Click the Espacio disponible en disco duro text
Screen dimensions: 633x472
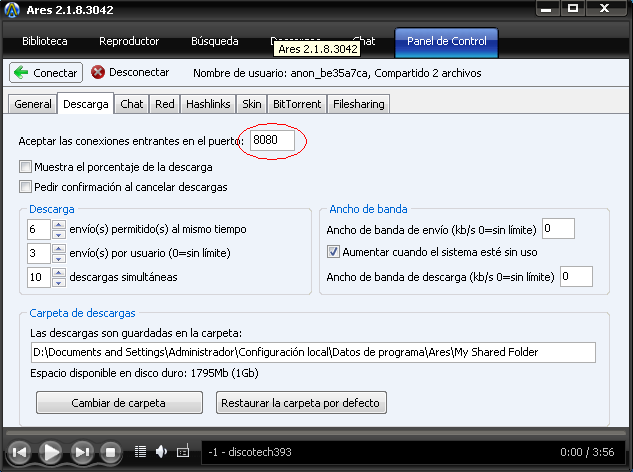144,373
